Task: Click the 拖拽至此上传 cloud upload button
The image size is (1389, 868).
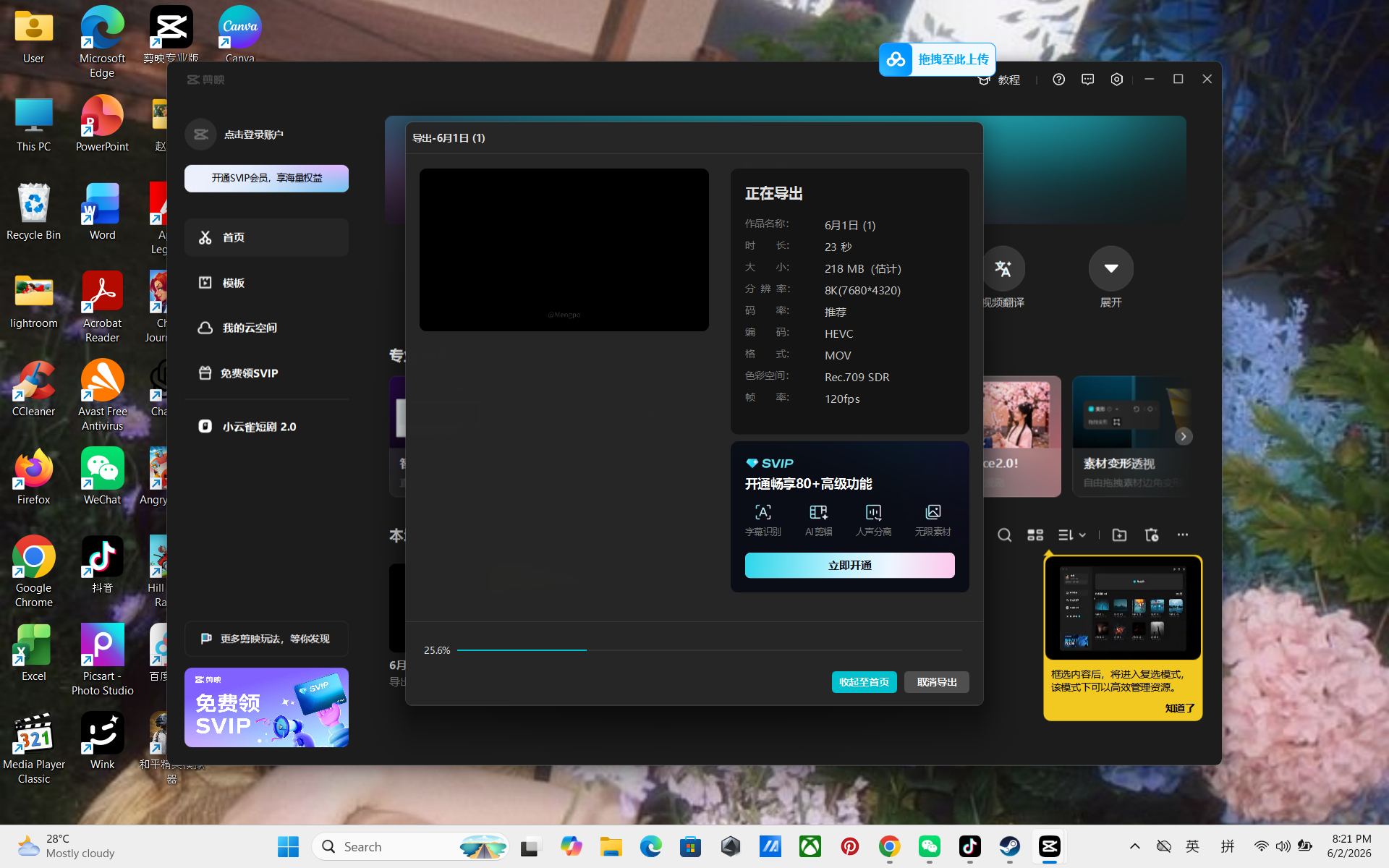Action: (938, 59)
